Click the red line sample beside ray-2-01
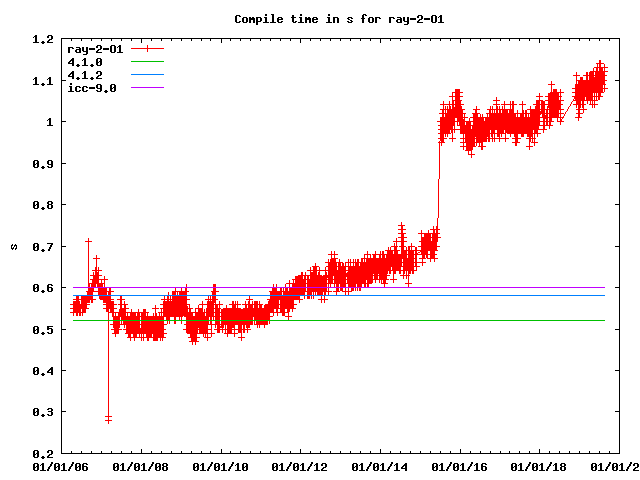The width and height of the screenshot is (640, 480). (x=146, y=48)
